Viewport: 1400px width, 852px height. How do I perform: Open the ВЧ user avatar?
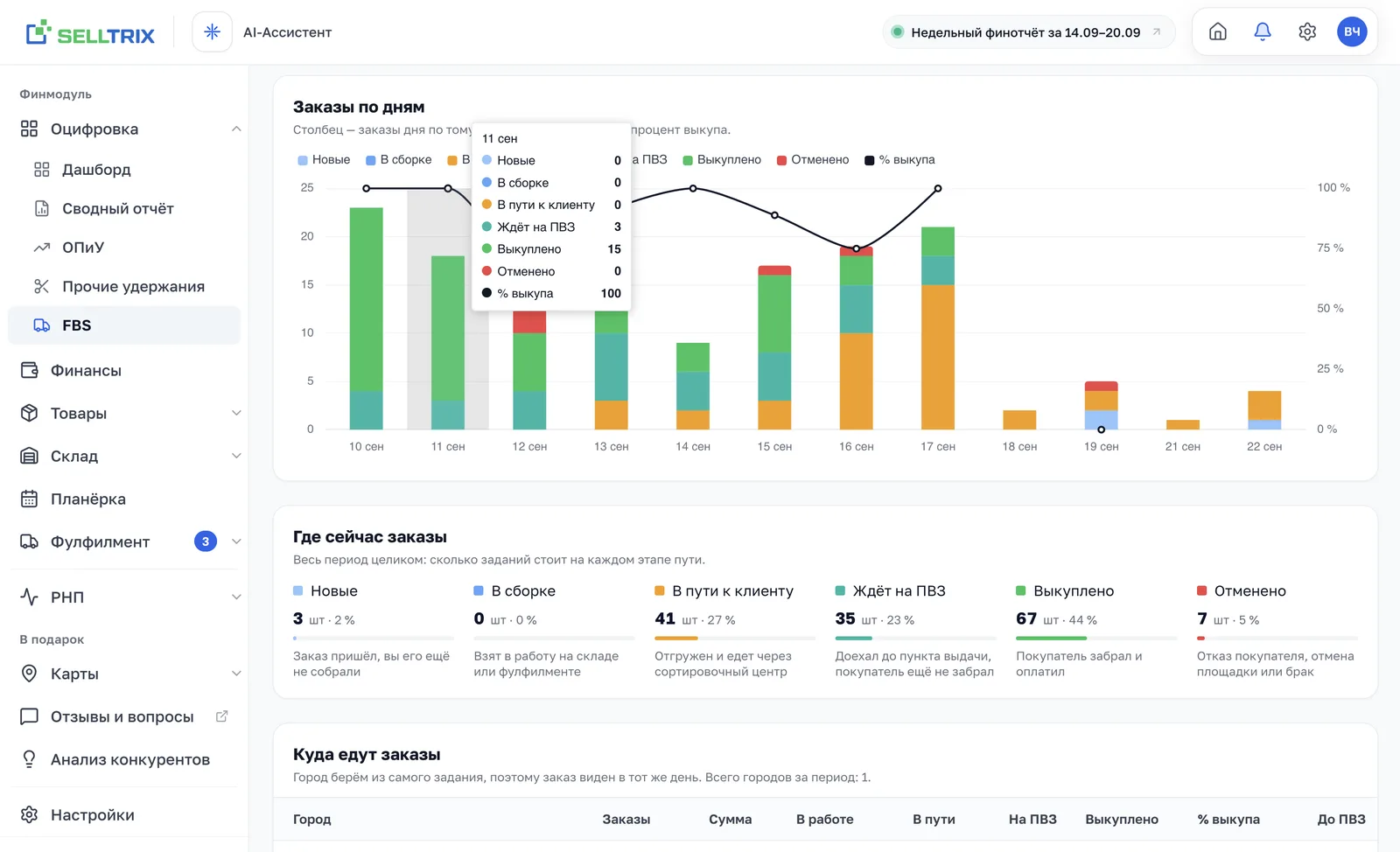[1352, 32]
